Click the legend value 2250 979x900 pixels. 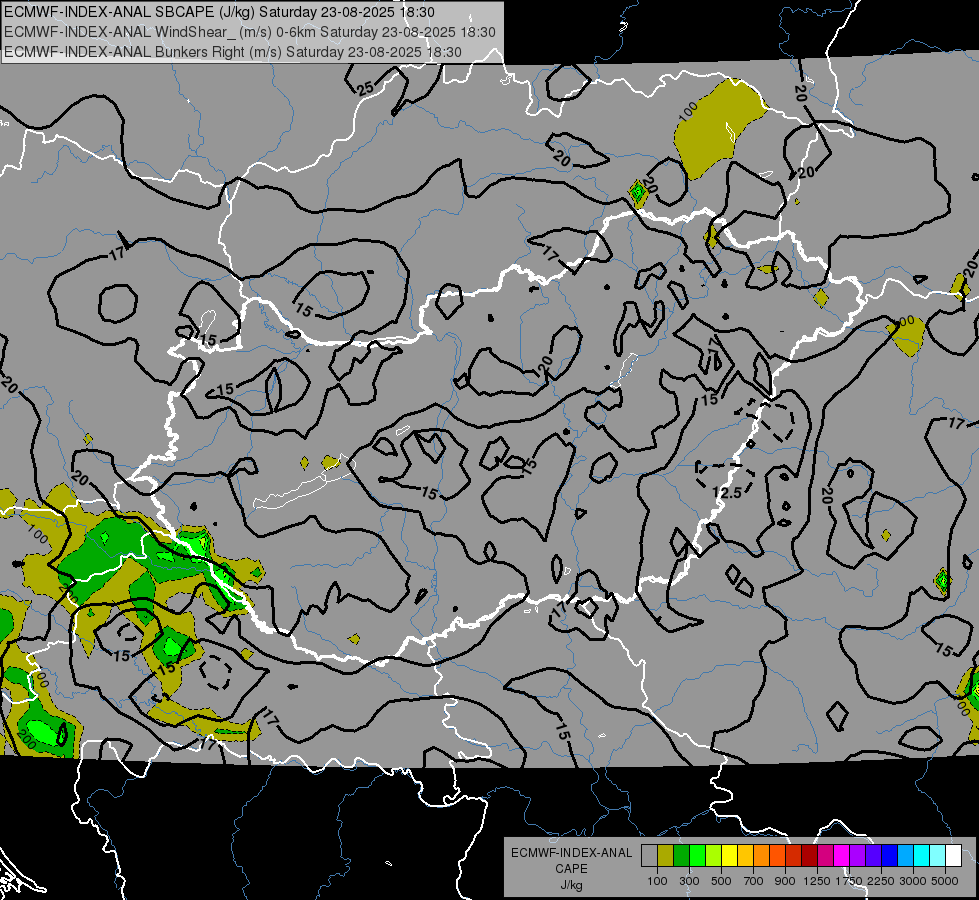point(881,881)
